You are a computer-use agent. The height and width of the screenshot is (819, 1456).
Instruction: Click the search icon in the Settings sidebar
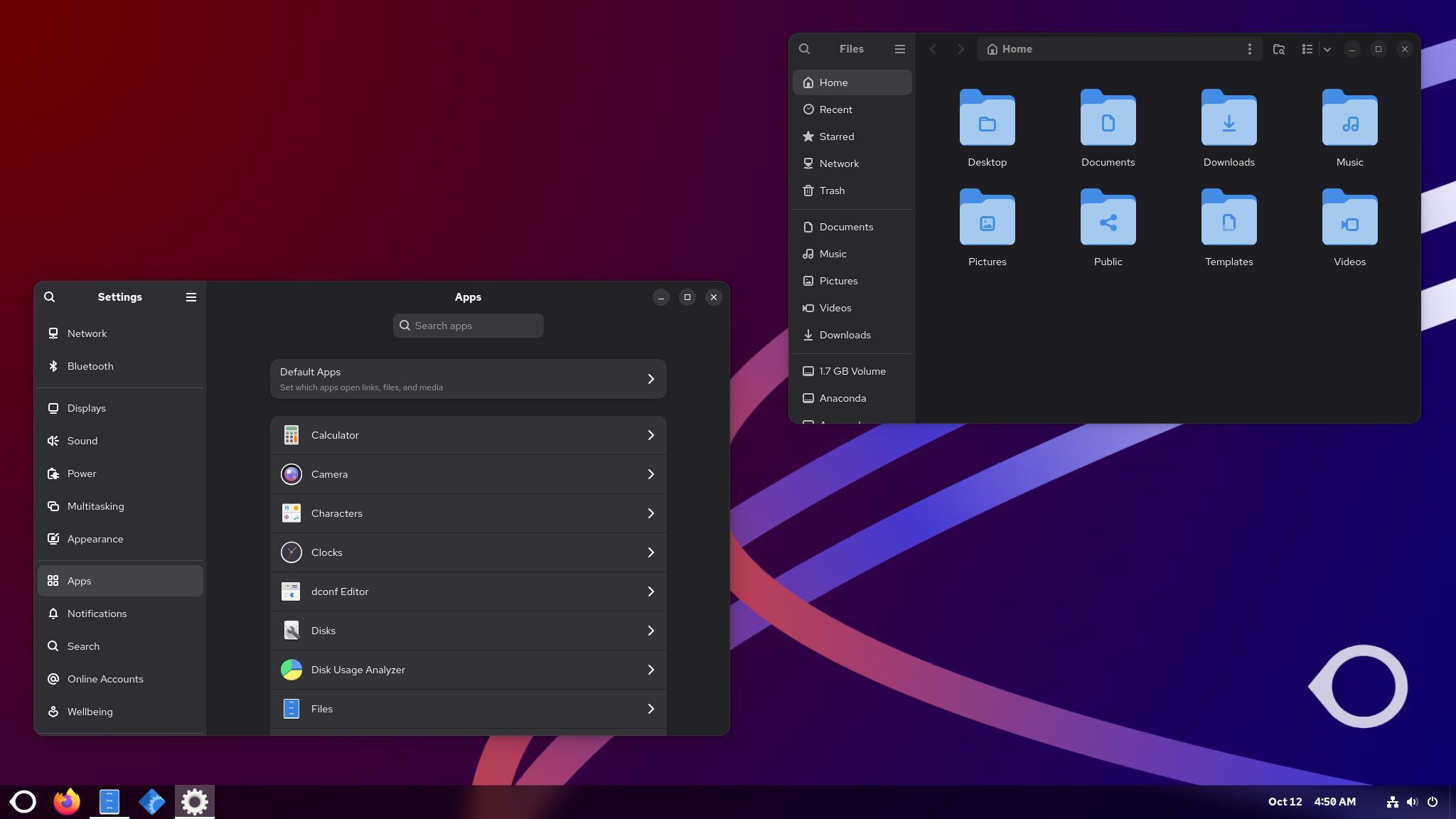tap(49, 296)
